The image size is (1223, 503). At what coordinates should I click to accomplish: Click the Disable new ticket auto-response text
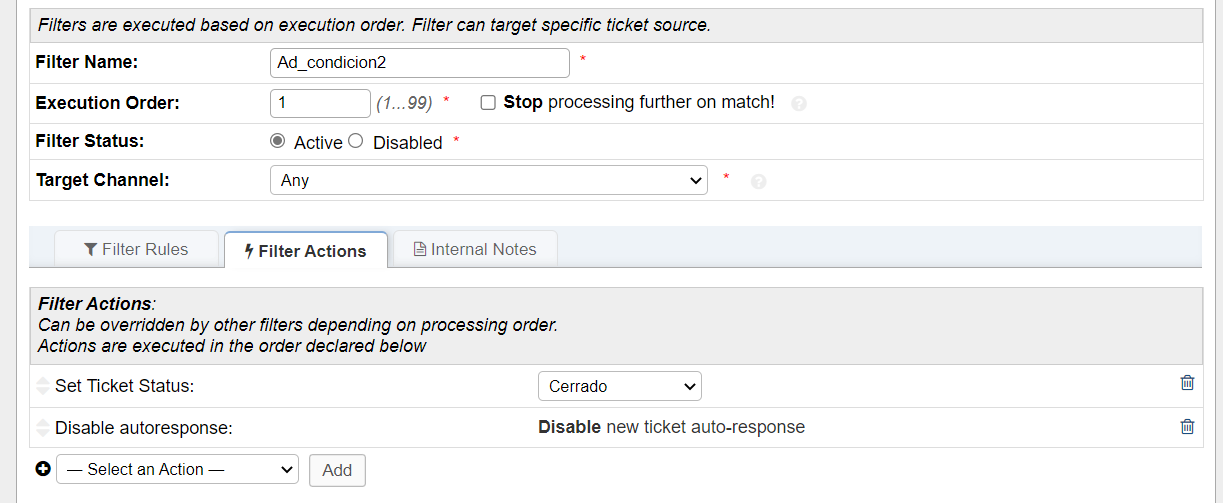[671, 427]
